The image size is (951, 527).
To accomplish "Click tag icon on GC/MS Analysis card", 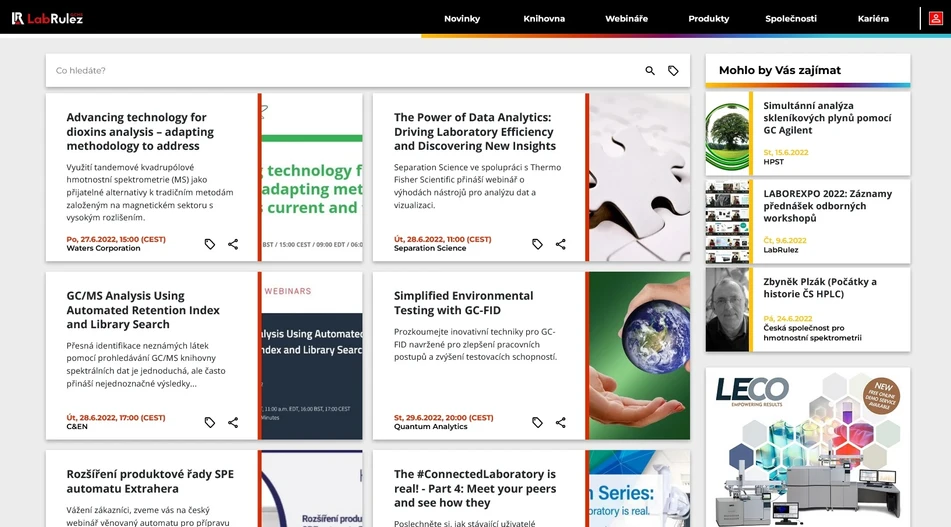I will tap(210, 422).
